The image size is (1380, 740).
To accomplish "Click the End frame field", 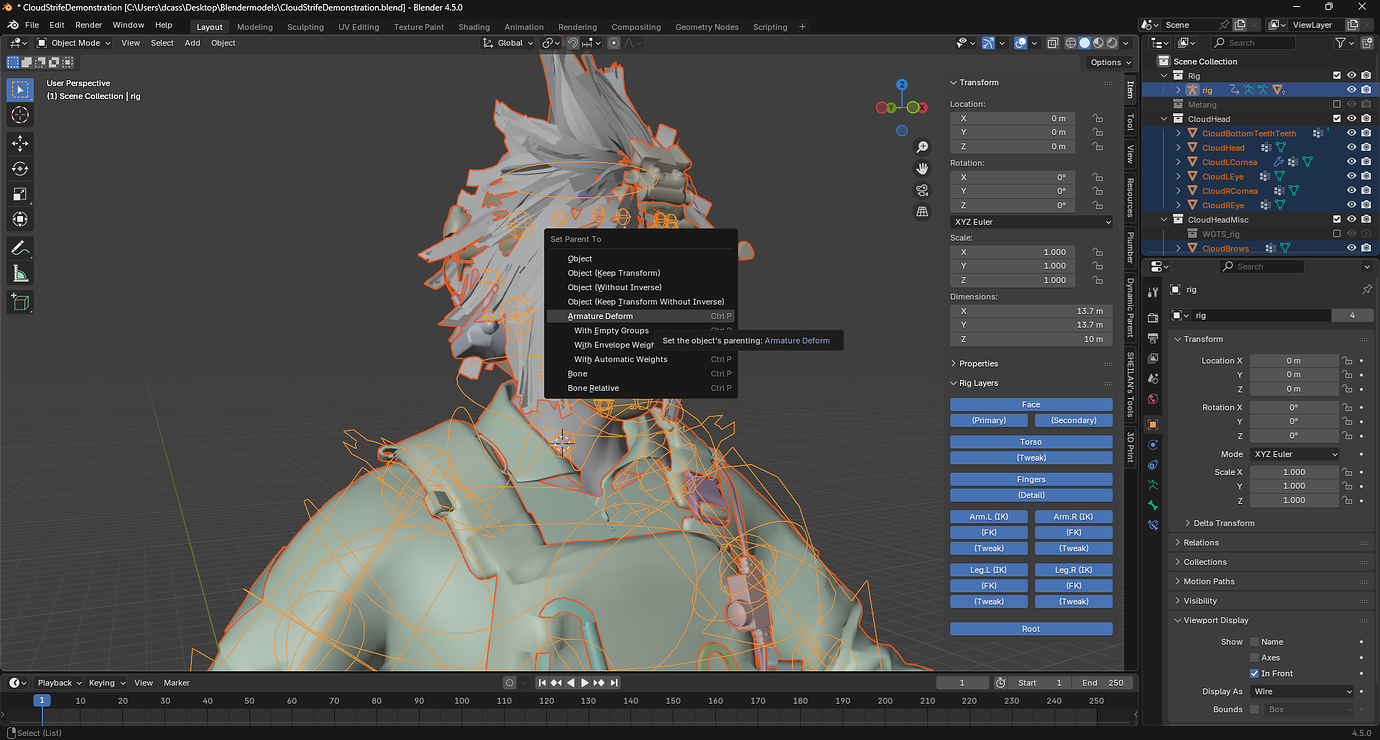I will click(x=1104, y=683).
